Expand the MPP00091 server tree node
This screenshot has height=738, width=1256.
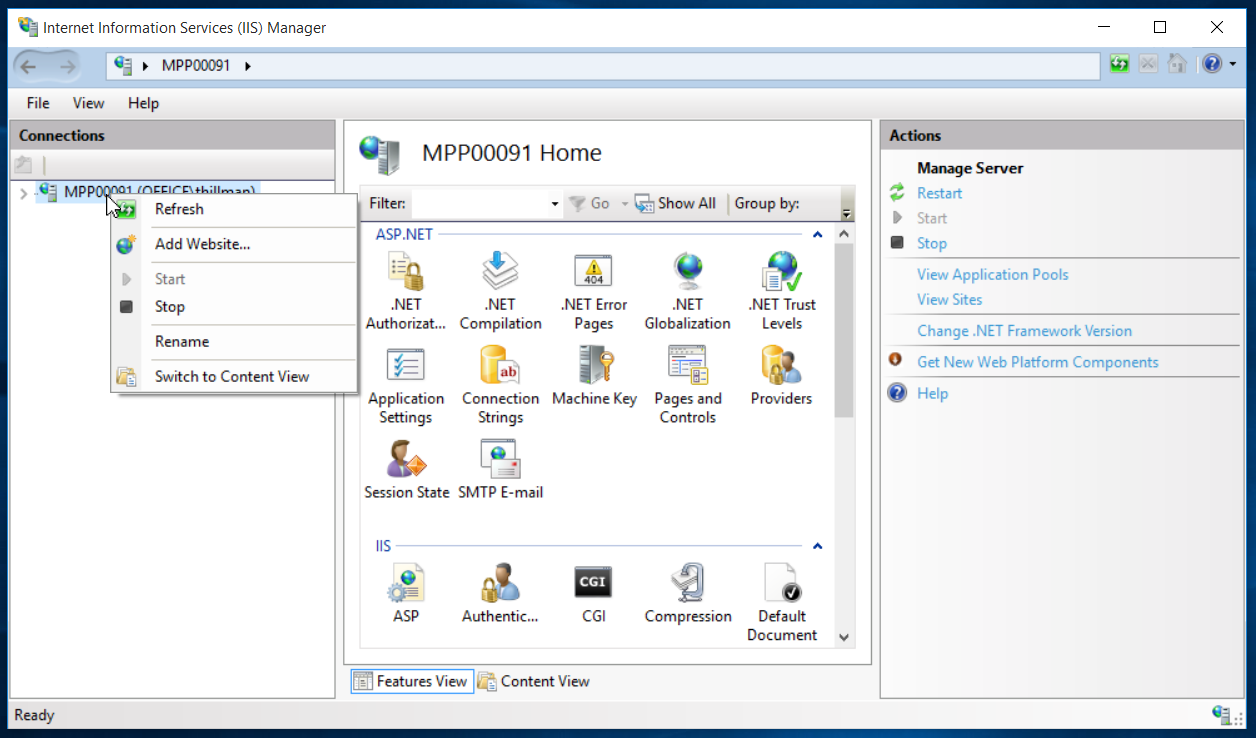tap(23, 193)
